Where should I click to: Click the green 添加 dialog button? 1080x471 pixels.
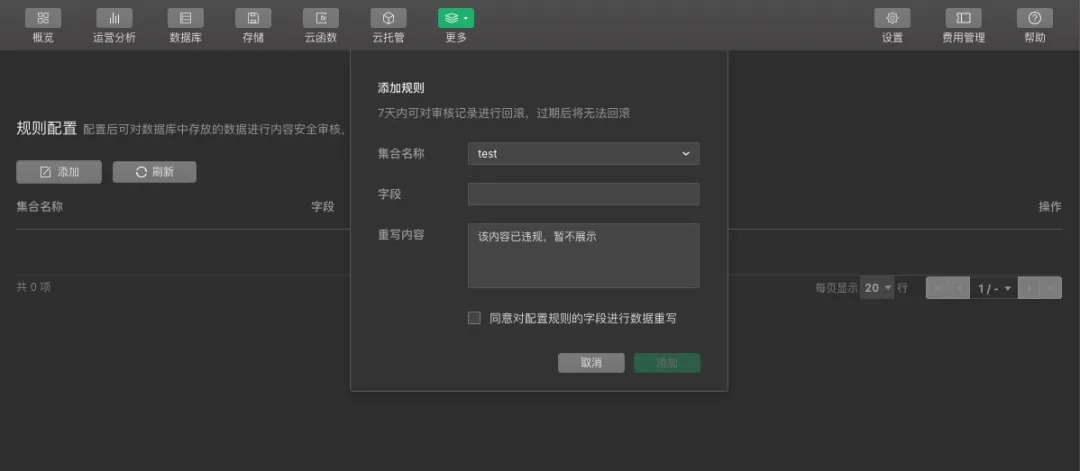point(667,363)
